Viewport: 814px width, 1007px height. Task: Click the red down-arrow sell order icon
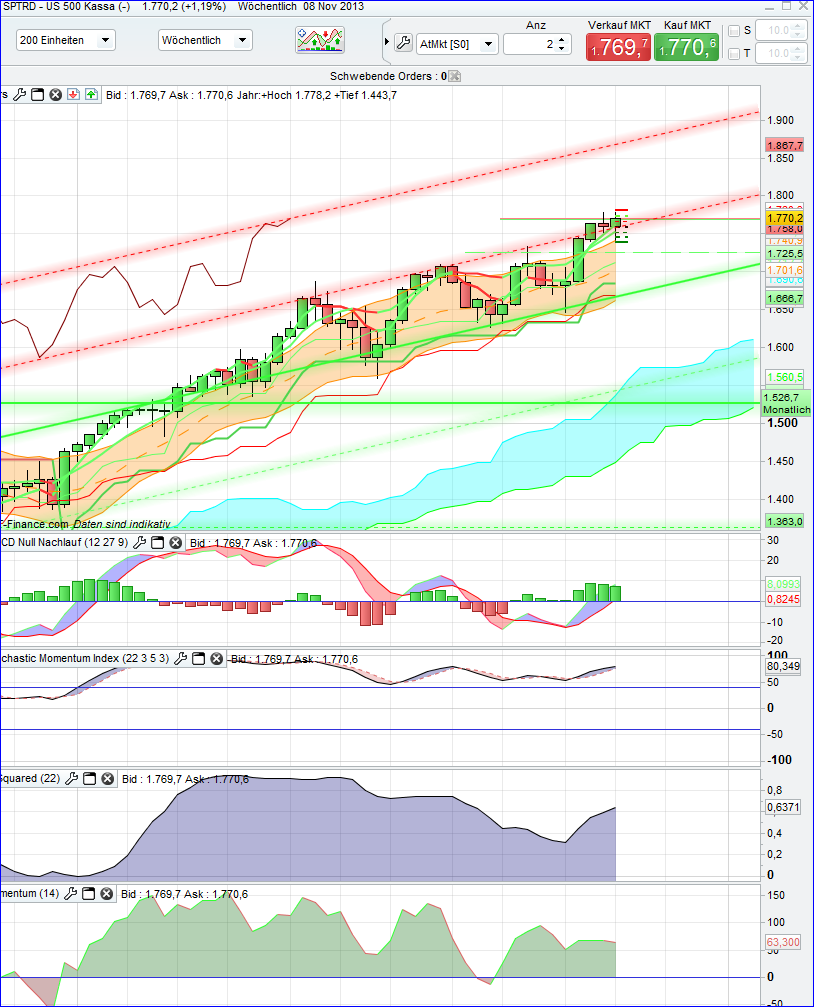(74, 94)
